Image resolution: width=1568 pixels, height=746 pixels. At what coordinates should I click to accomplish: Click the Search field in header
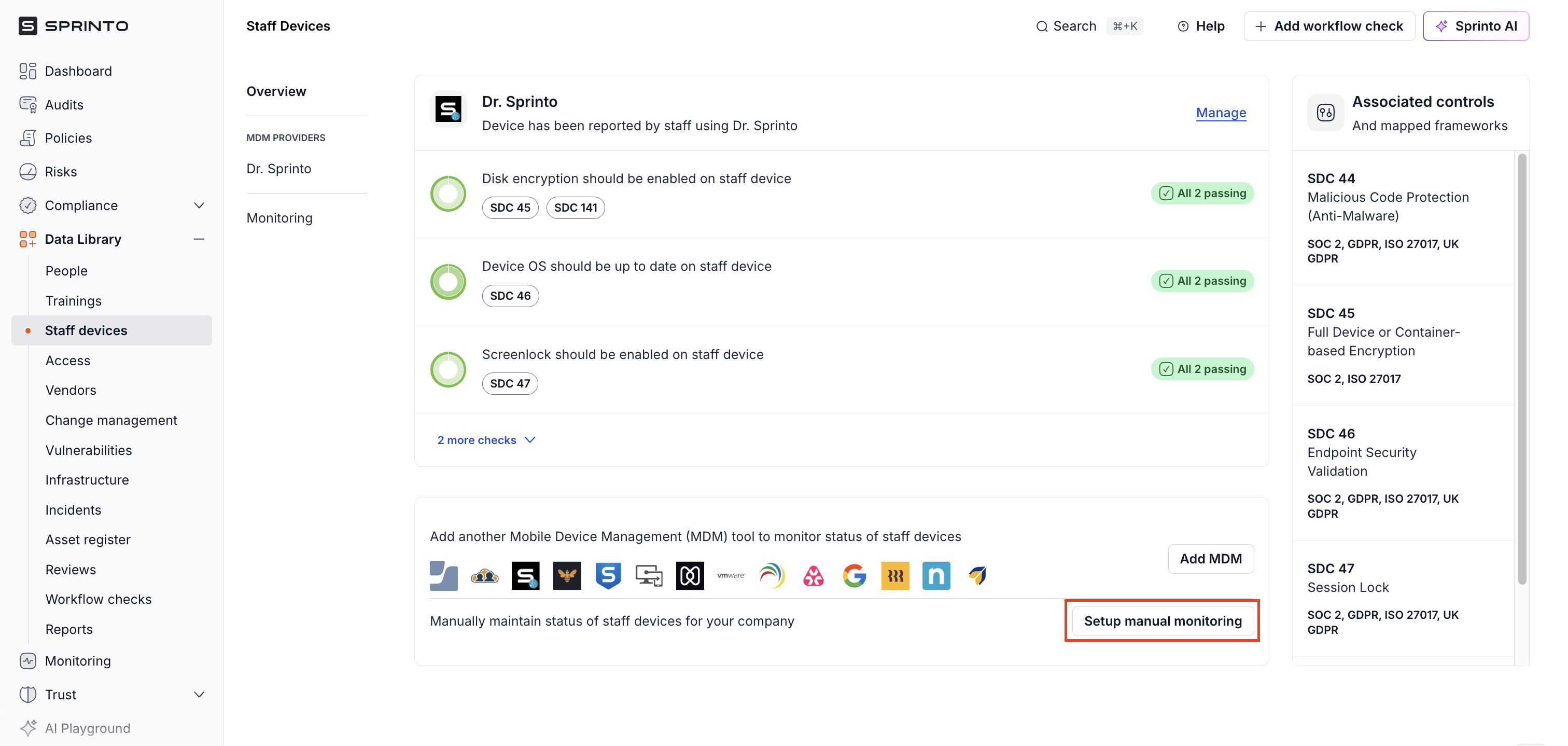(1074, 26)
